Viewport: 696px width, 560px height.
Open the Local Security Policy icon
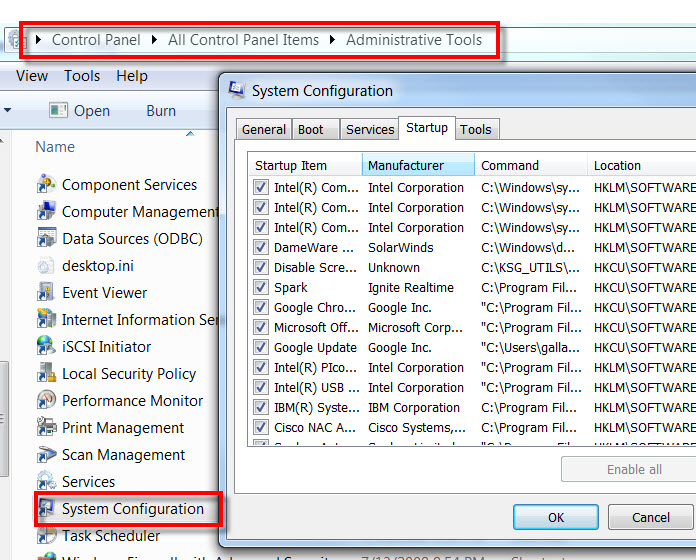46,374
